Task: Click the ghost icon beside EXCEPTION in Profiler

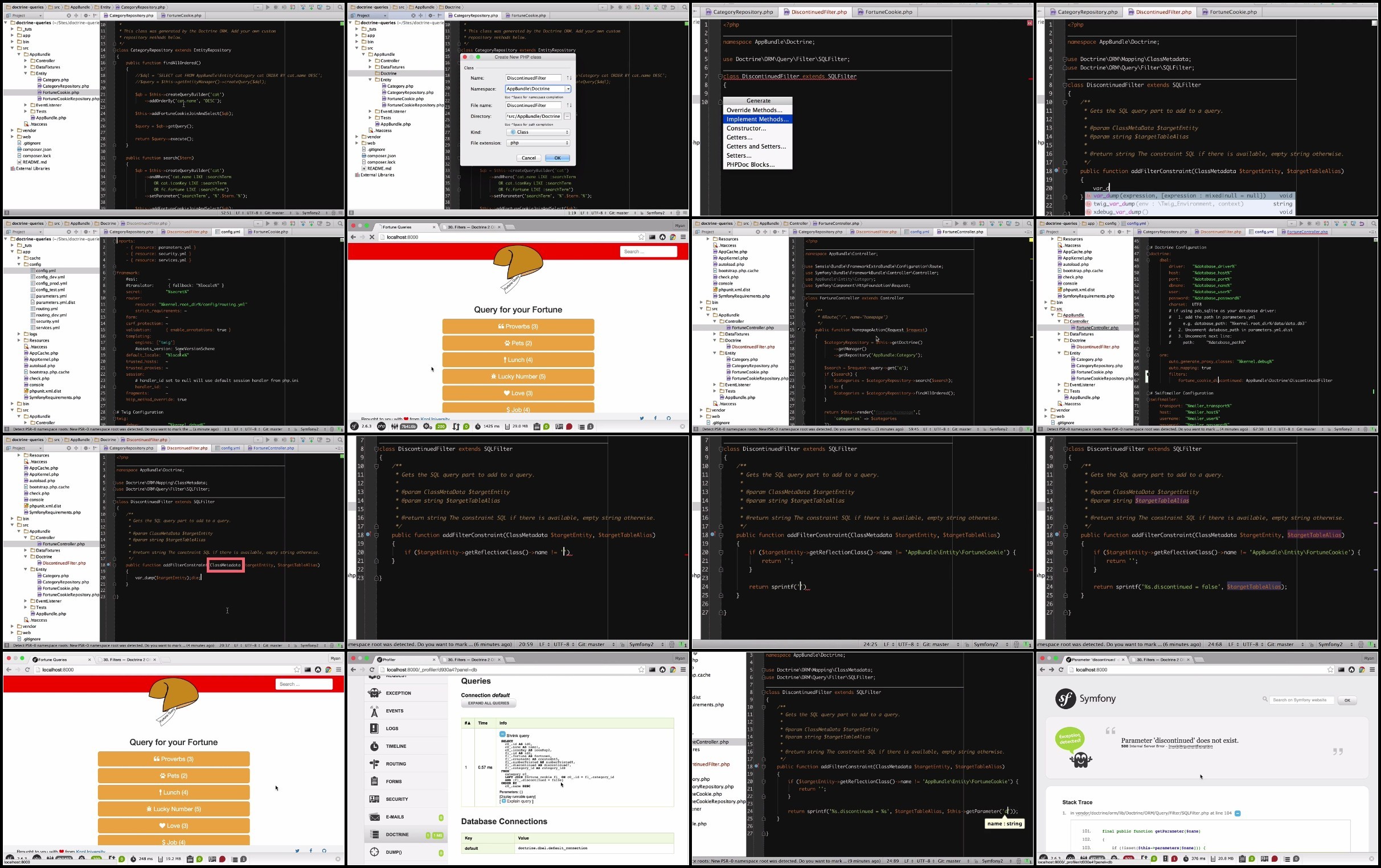Action: point(375,693)
